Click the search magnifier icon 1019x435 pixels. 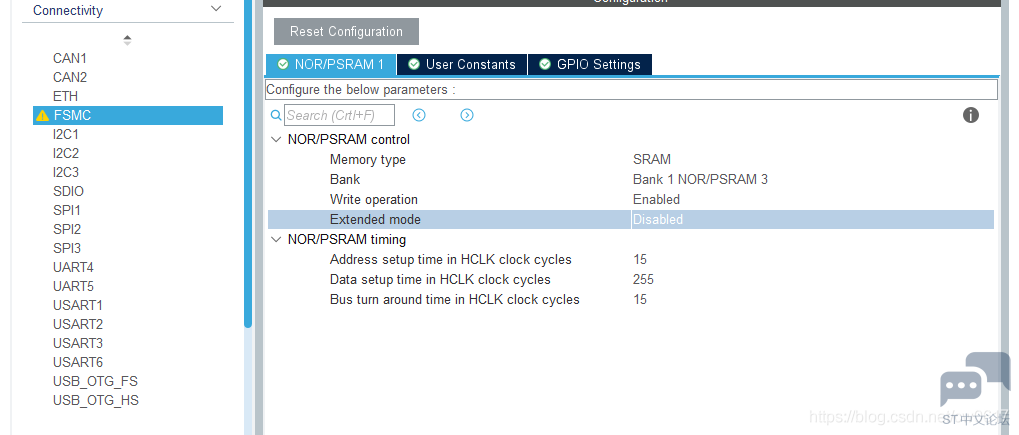(276, 115)
